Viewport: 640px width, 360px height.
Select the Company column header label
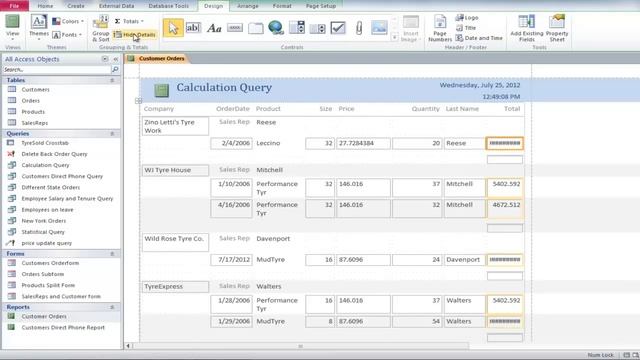click(x=159, y=109)
